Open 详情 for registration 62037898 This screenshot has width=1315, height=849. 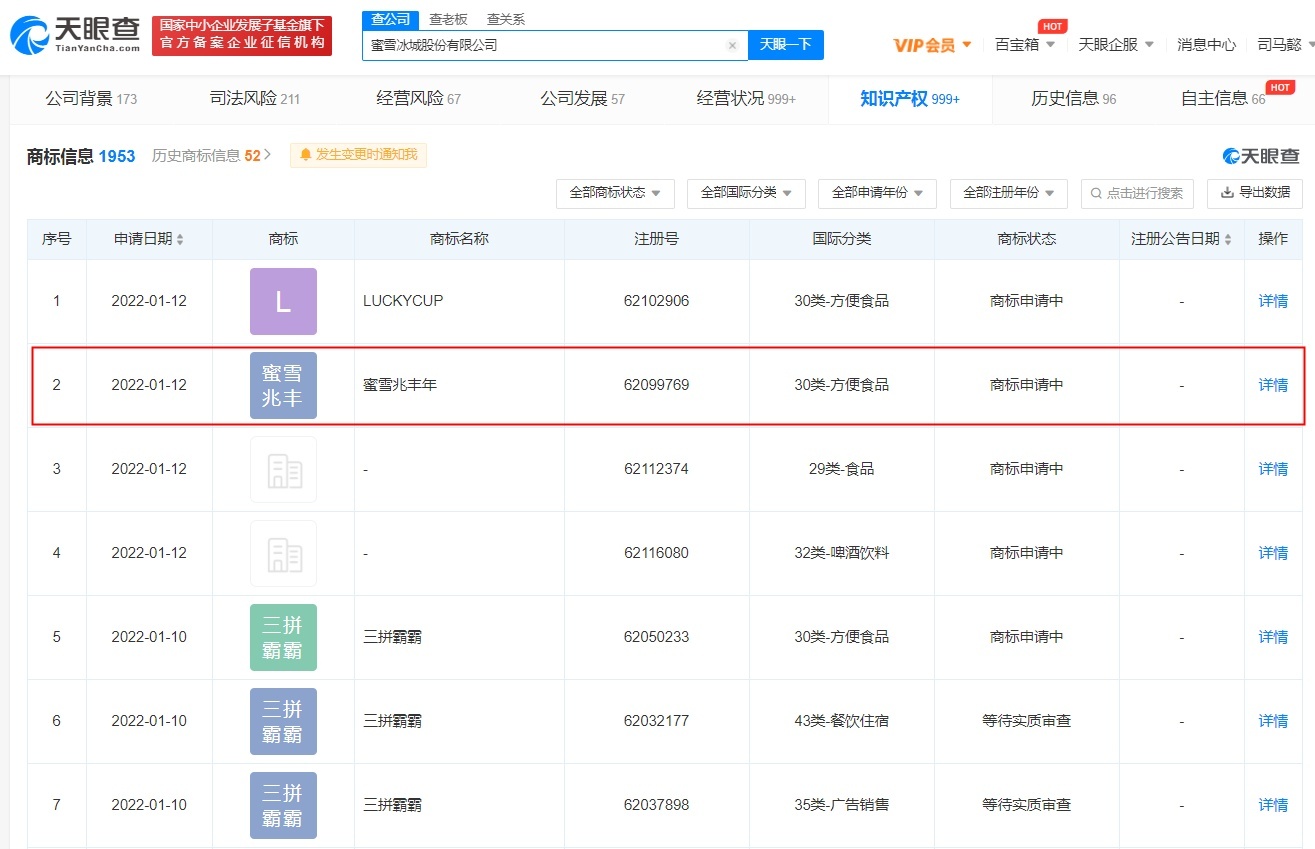coord(1273,805)
